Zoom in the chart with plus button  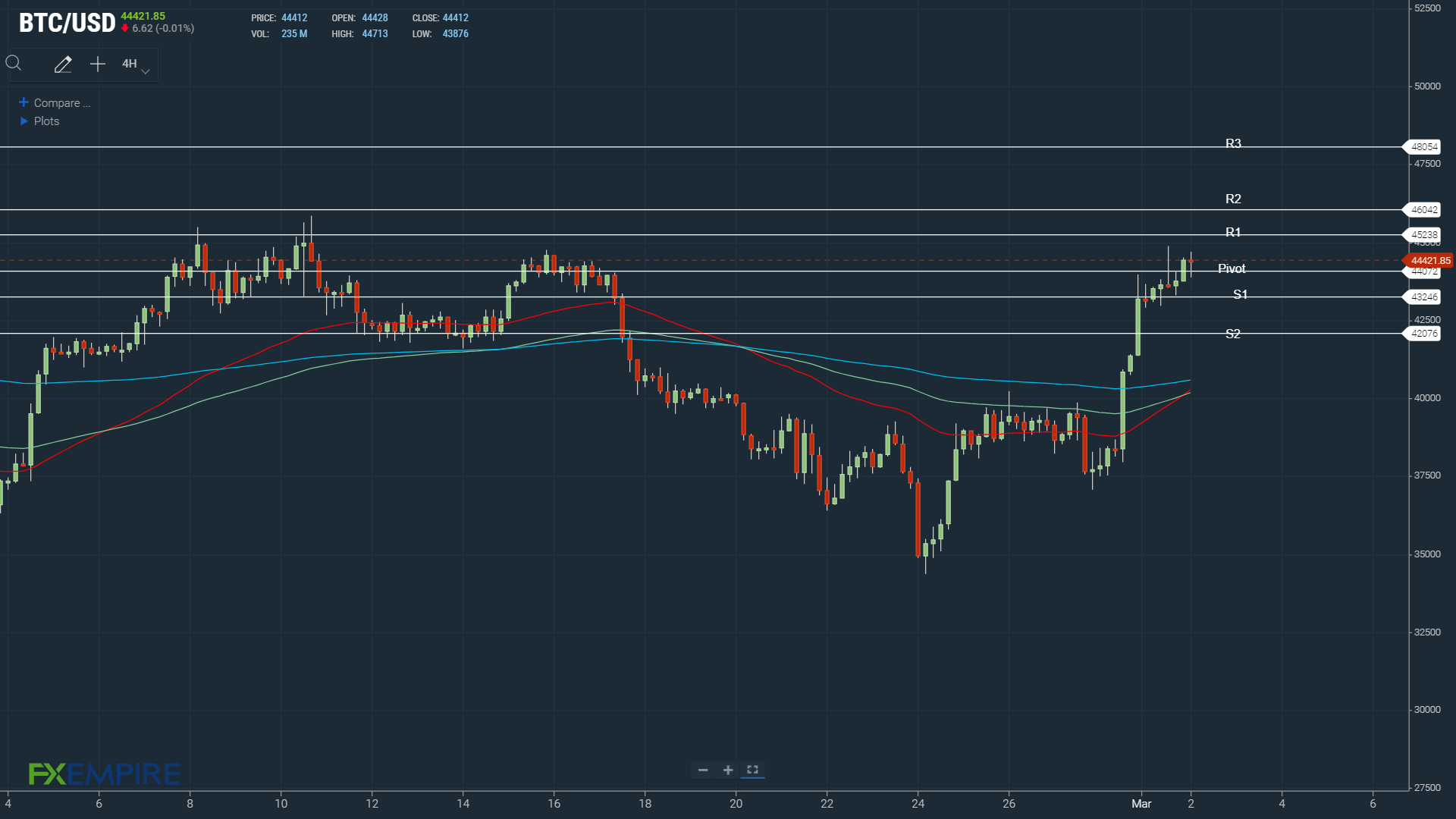728,770
